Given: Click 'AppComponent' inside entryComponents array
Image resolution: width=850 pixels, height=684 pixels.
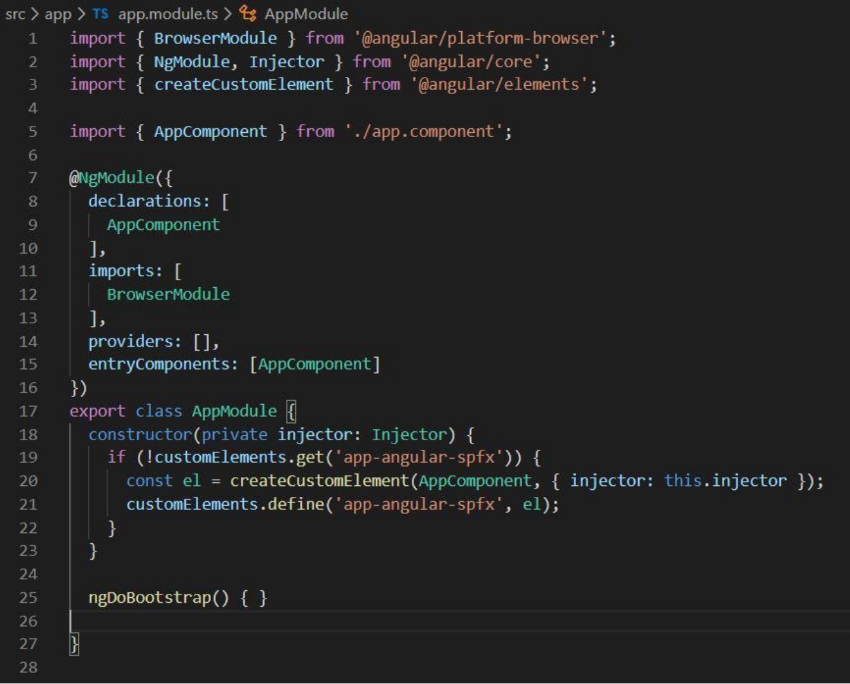Looking at the screenshot, I should 314,364.
